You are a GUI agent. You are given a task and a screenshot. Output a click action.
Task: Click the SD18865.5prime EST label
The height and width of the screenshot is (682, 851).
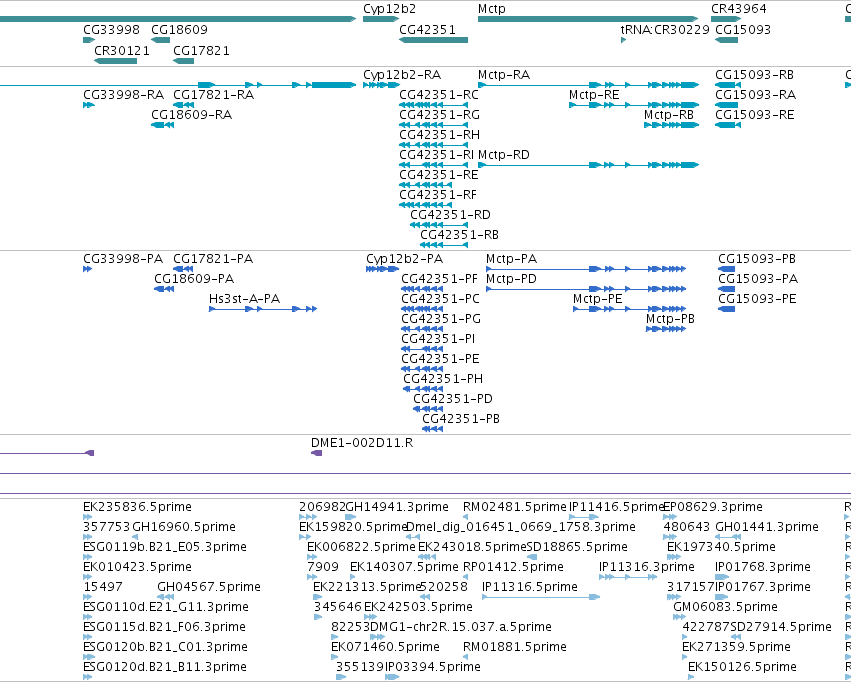click(577, 547)
